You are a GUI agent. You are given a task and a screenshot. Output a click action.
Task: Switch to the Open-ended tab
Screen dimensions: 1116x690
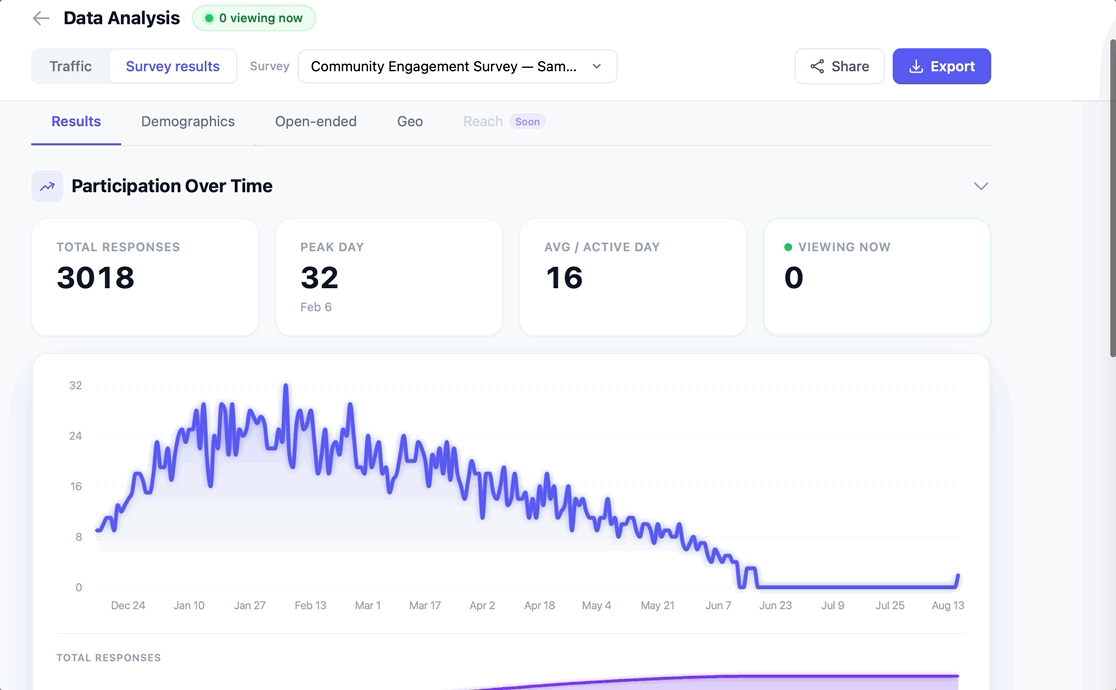pos(316,122)
